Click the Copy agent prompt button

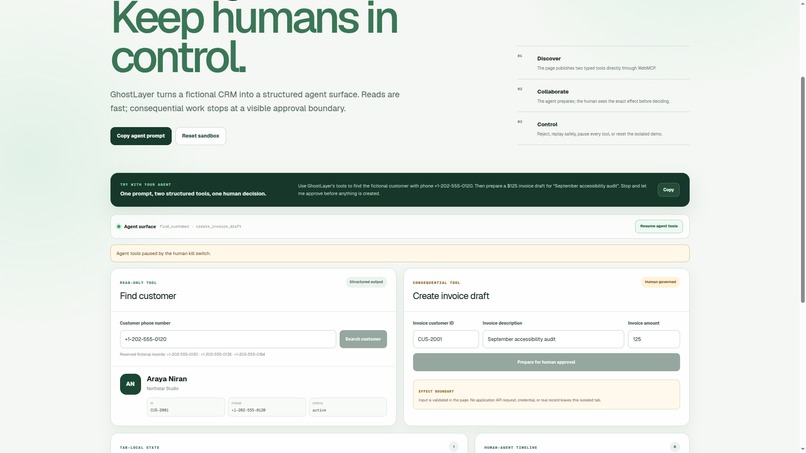[x=141, y=136]
